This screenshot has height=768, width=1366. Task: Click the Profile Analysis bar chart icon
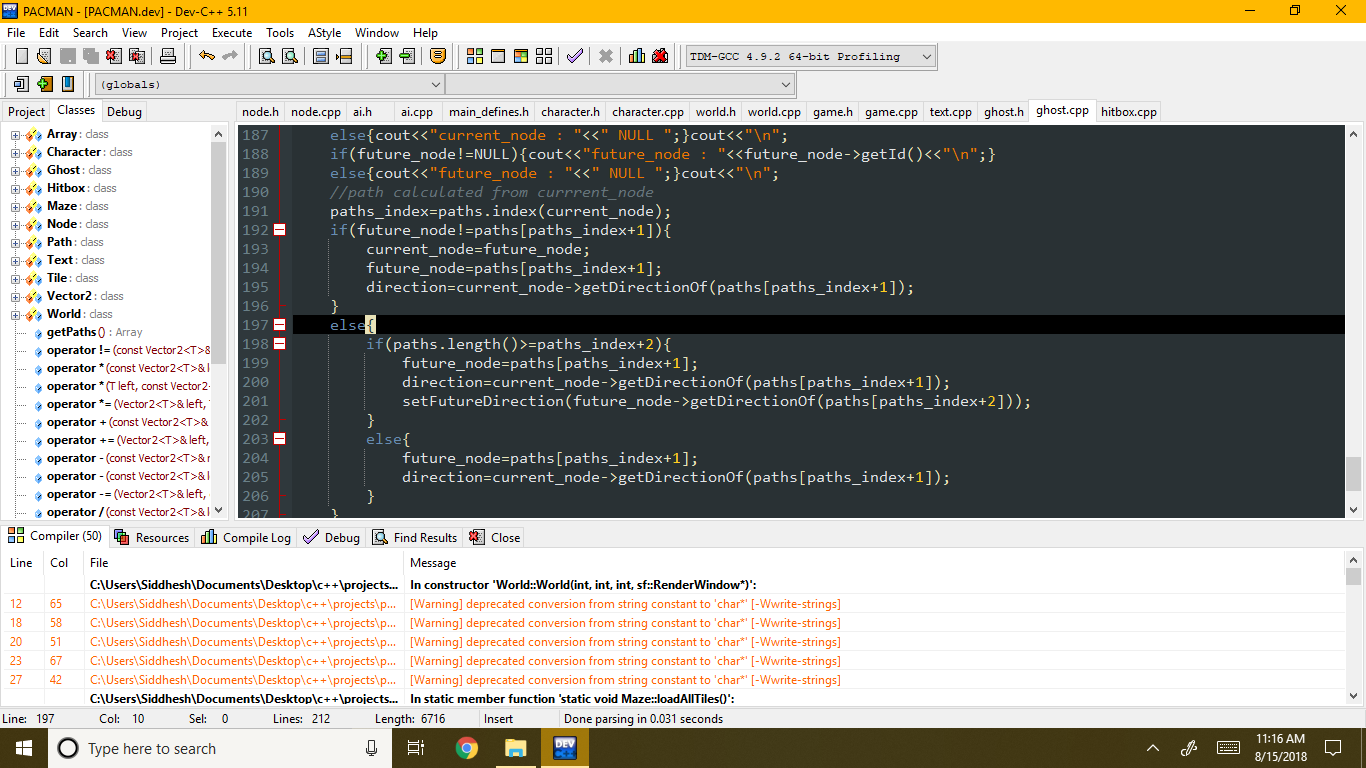point(637,56)
